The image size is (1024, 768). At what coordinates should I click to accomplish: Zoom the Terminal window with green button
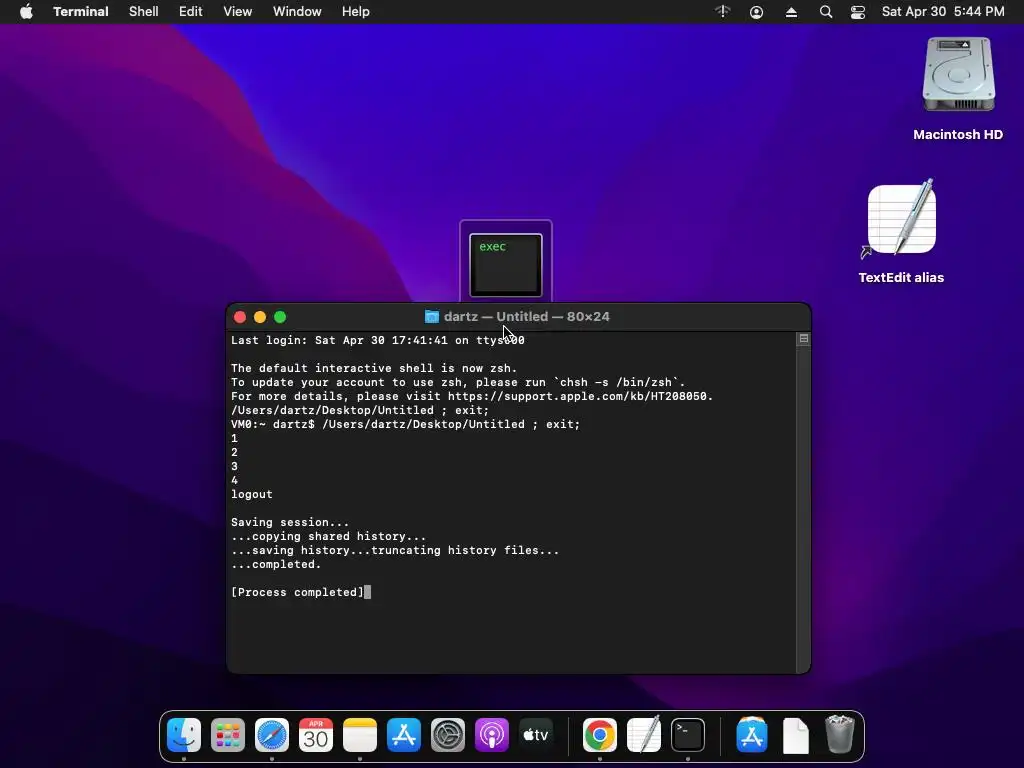click(x=280, y=317)
